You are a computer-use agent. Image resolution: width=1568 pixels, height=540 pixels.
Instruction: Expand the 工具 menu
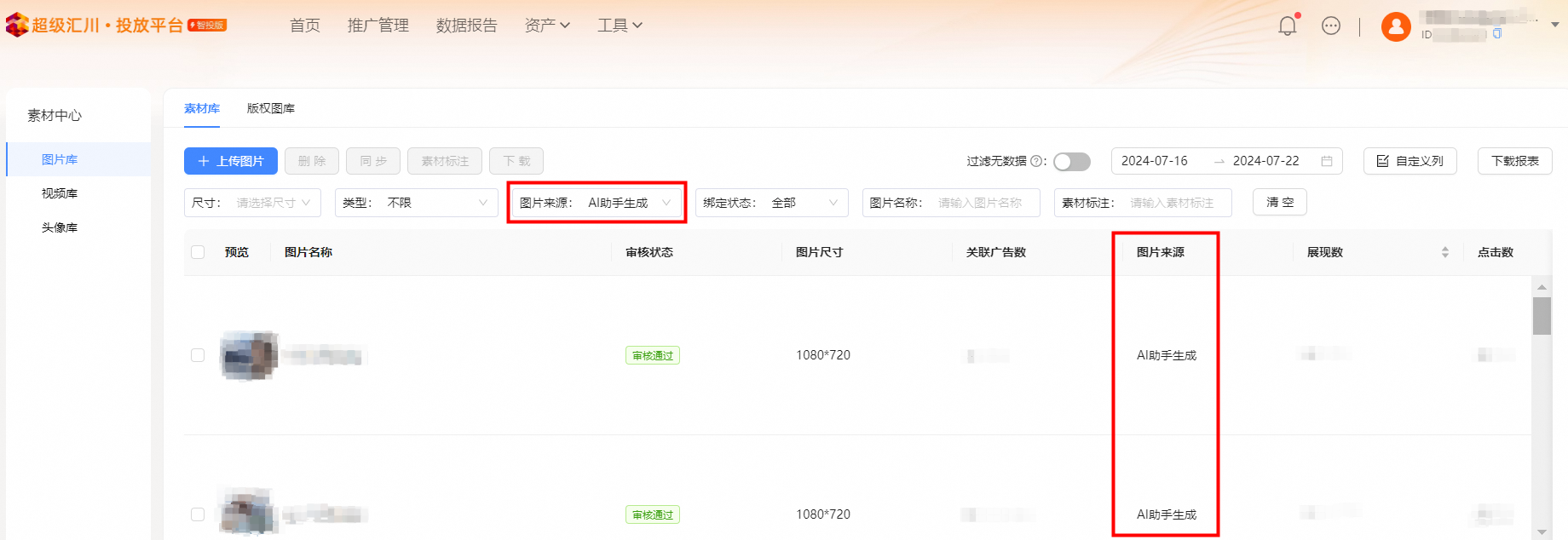pyautogui.click(x=620, y=26)
